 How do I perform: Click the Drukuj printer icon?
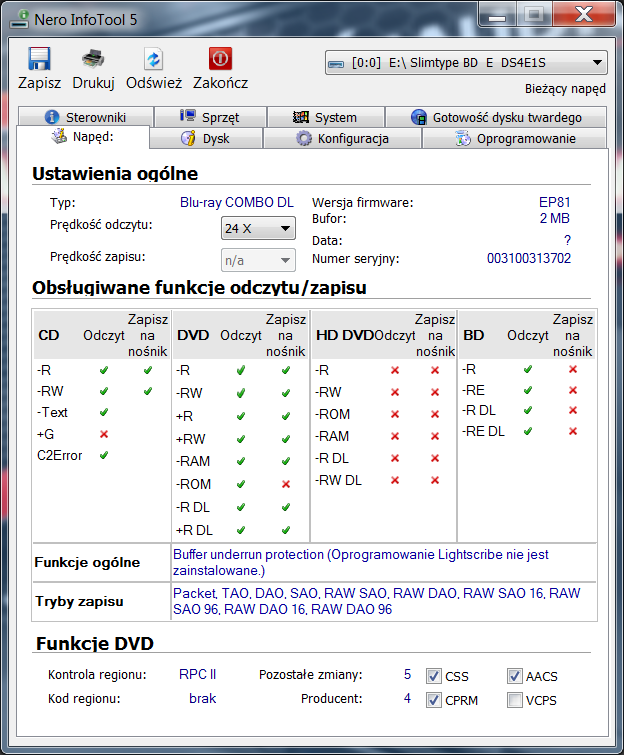pyautogui.click(x=93, y=59)
